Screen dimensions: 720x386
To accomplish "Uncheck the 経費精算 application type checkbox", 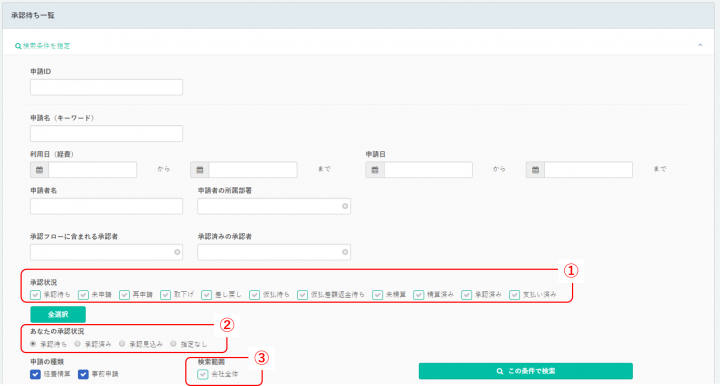I will click(x=35, y=375).
